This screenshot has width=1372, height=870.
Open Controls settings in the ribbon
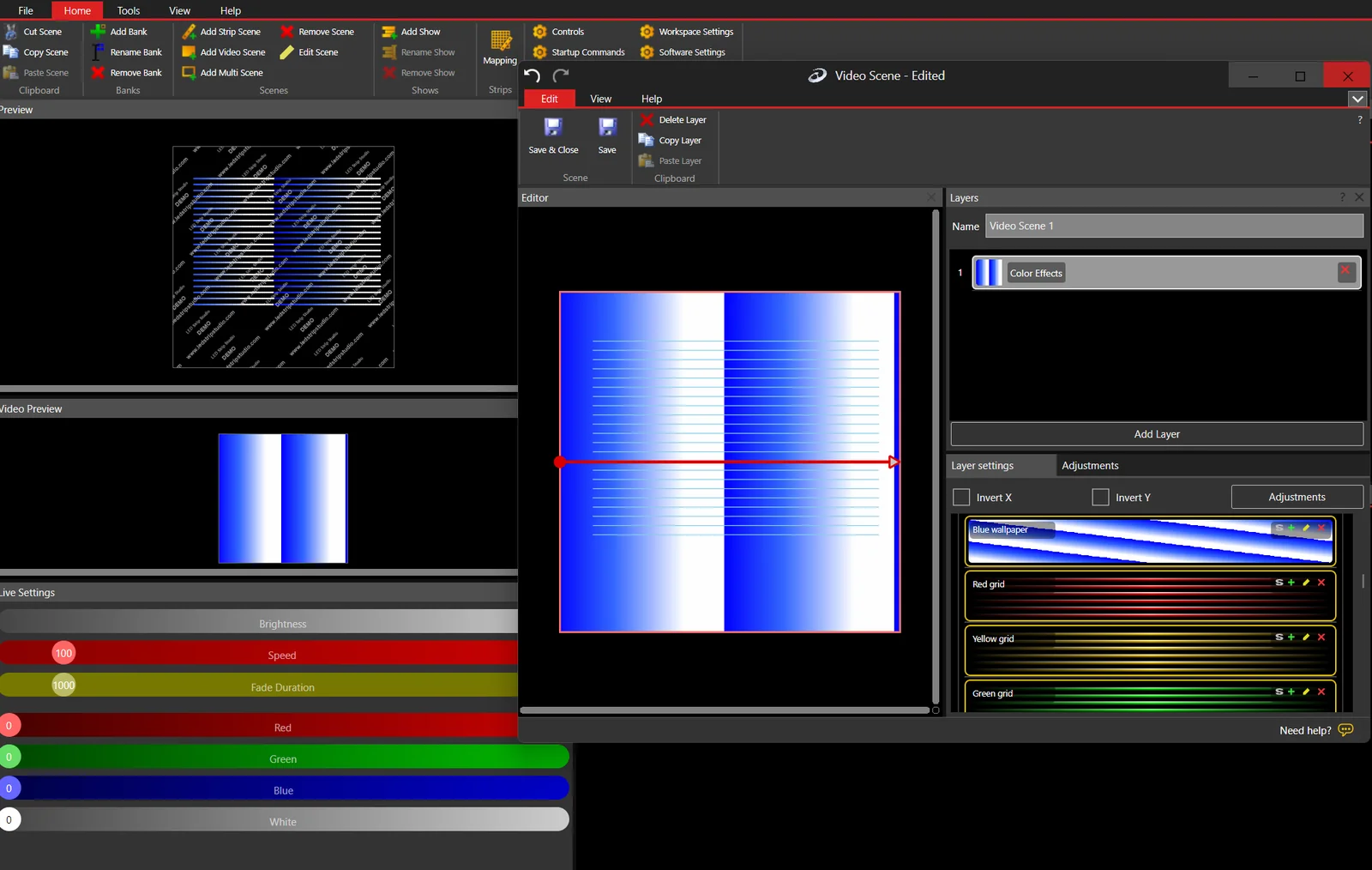[x=558, y=32]
